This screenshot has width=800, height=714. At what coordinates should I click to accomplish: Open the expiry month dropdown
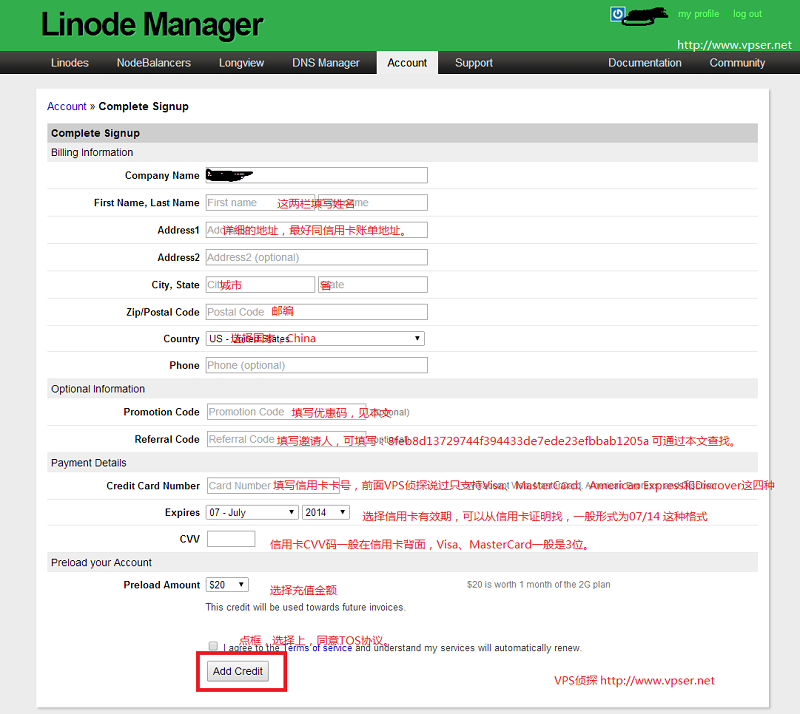[x=252, y=512]
